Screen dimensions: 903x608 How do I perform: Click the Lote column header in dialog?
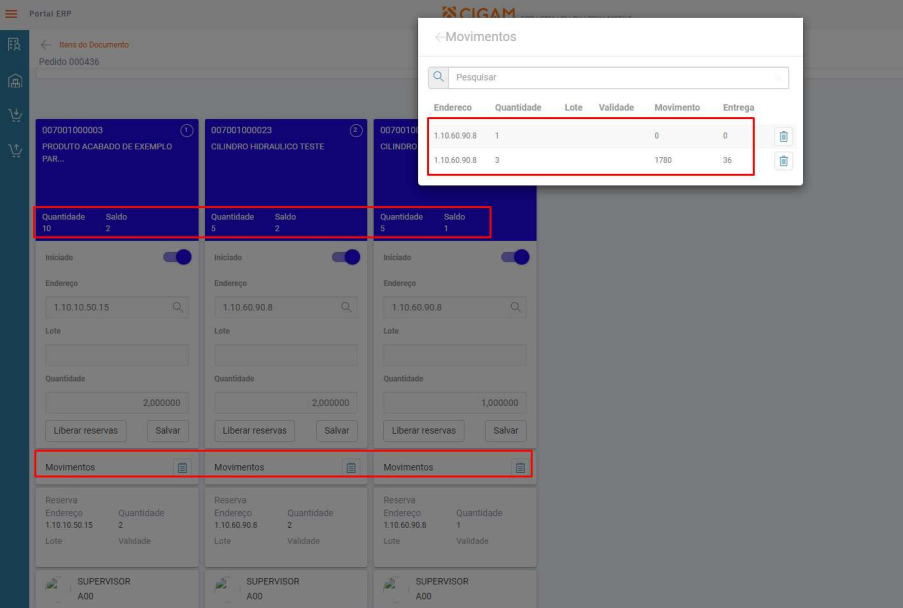[573, 108]
